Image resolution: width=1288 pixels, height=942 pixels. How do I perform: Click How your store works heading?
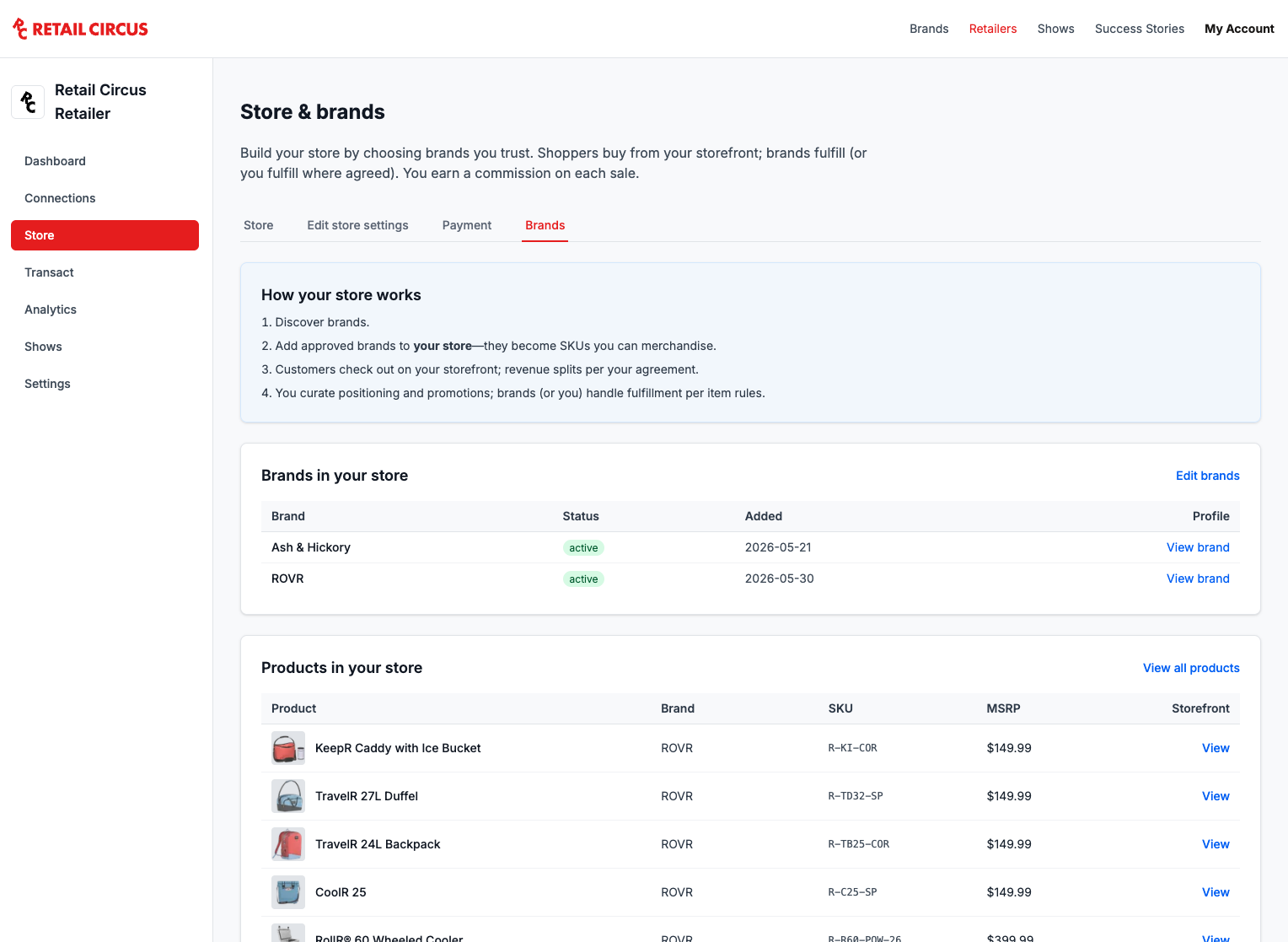341,295
